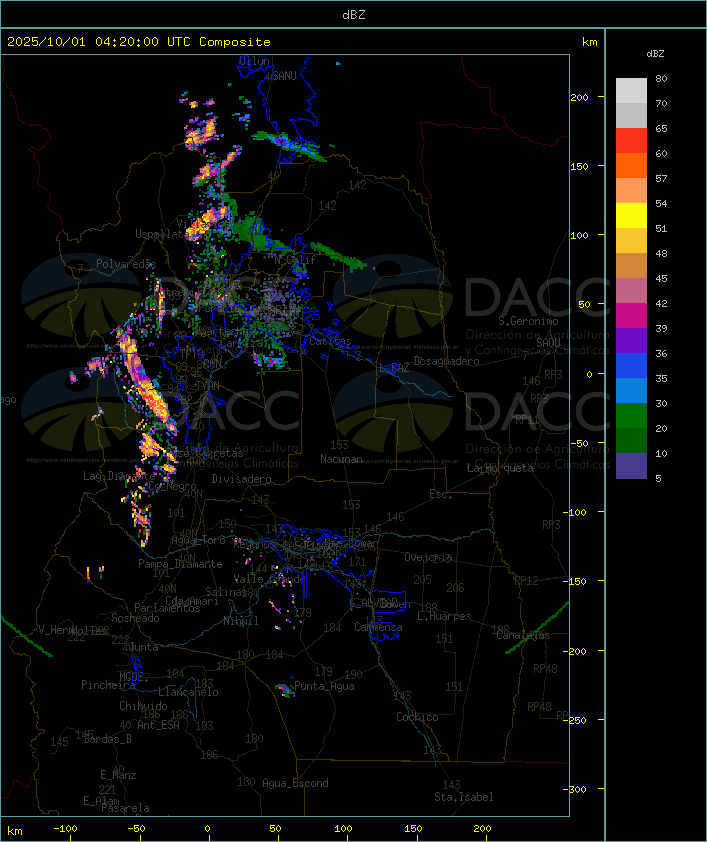Click the Pincheira place label
707x842 pixels.
[108, 685]
